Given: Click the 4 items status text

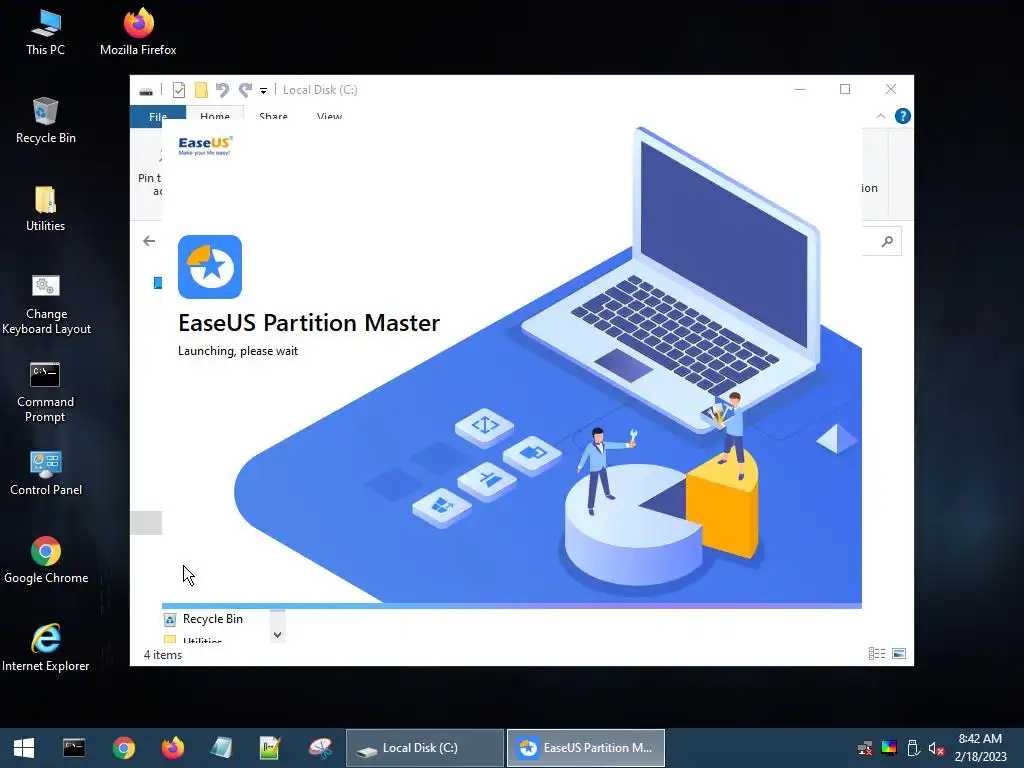Looking at the screenshot, I should coord(163,655).
